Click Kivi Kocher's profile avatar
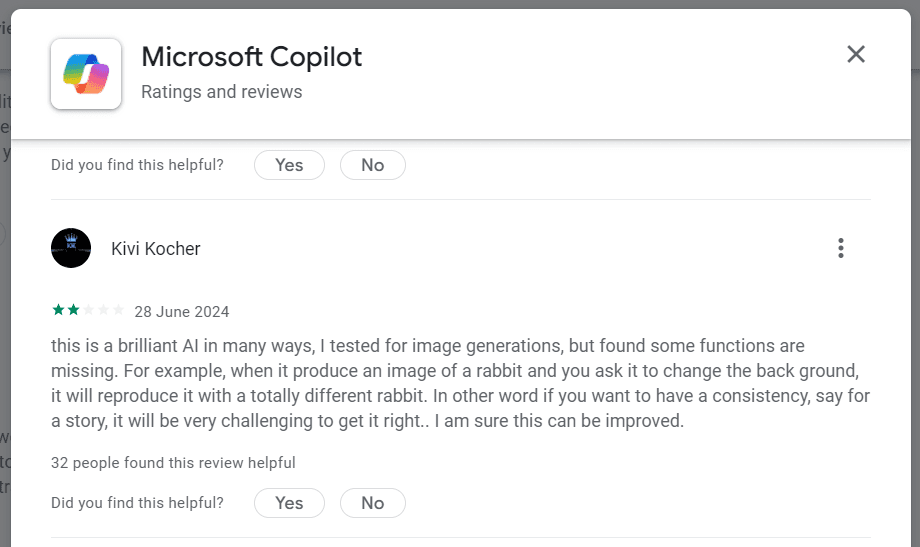 pyautogui.click(x=71, y=248)
